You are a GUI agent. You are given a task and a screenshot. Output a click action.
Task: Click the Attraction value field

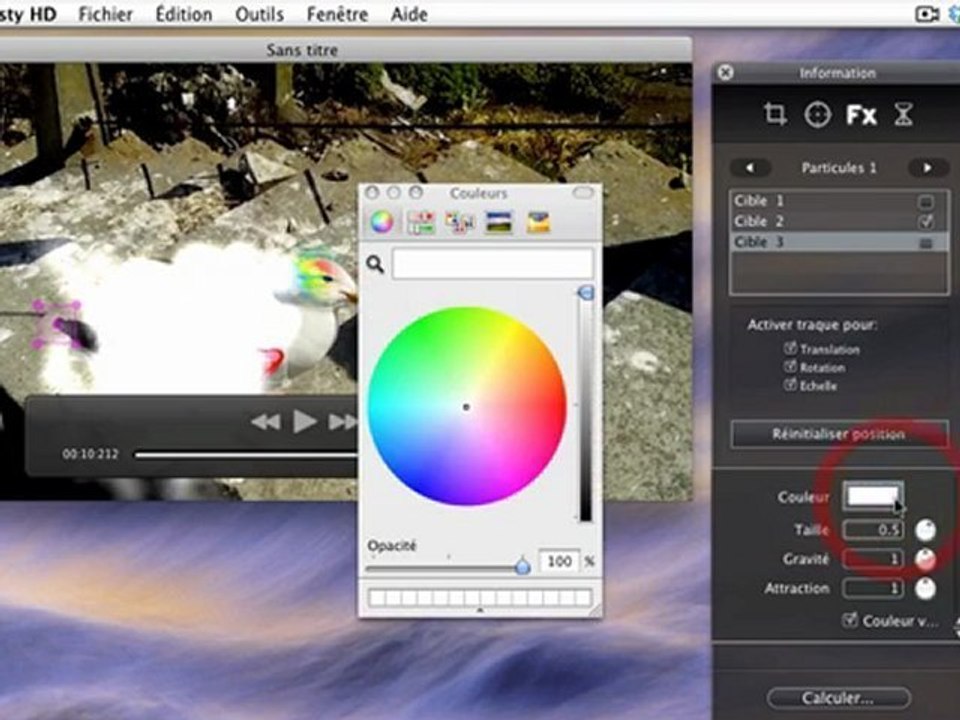tap(873, 588)
